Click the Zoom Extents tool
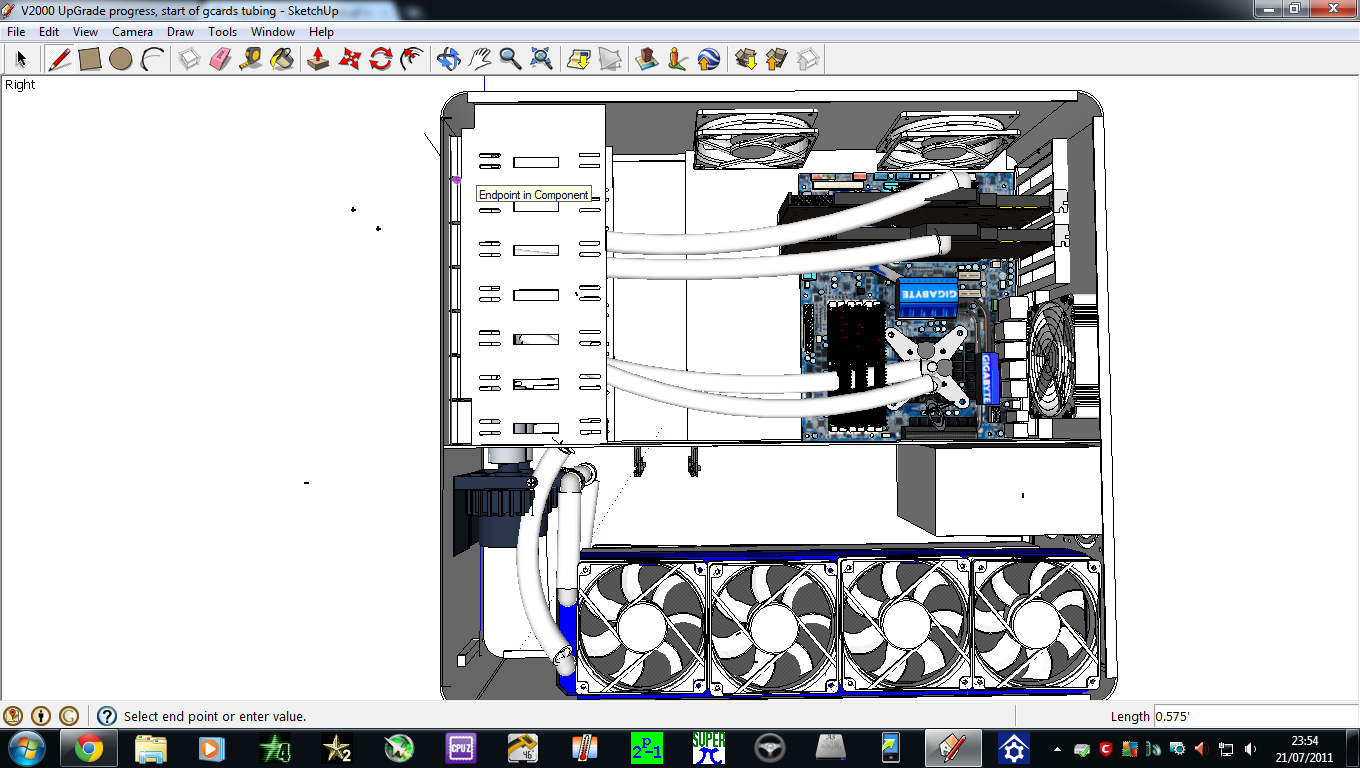This screenshot has width=1360, height=768. pyautogui.click(x=541, y=60)
